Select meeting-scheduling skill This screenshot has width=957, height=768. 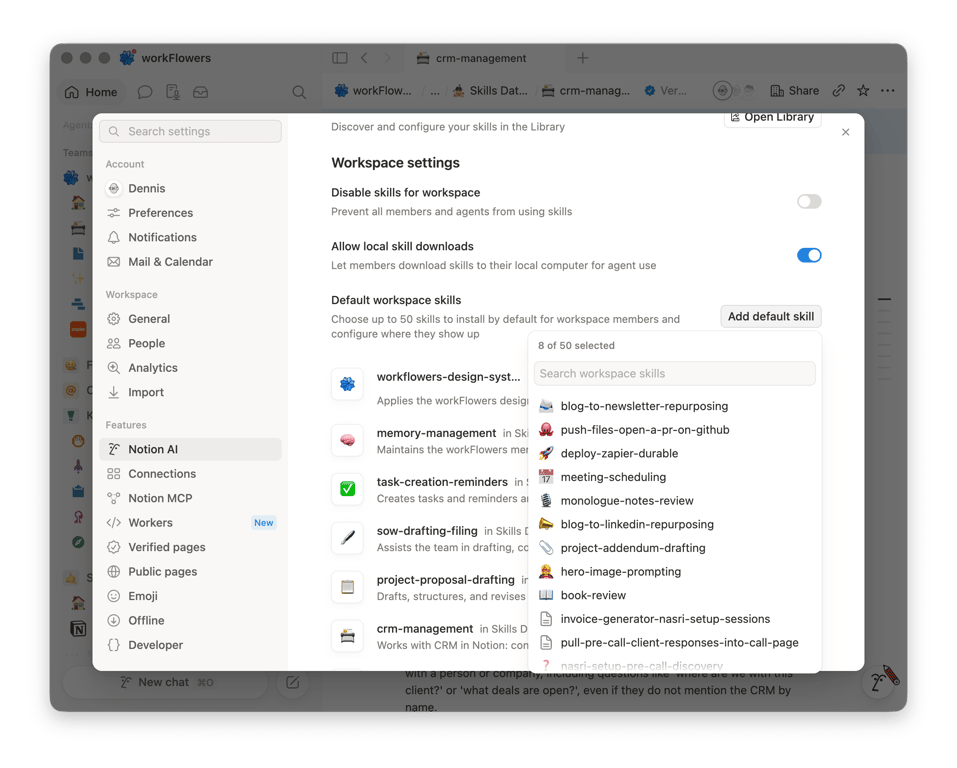[674, 477]
